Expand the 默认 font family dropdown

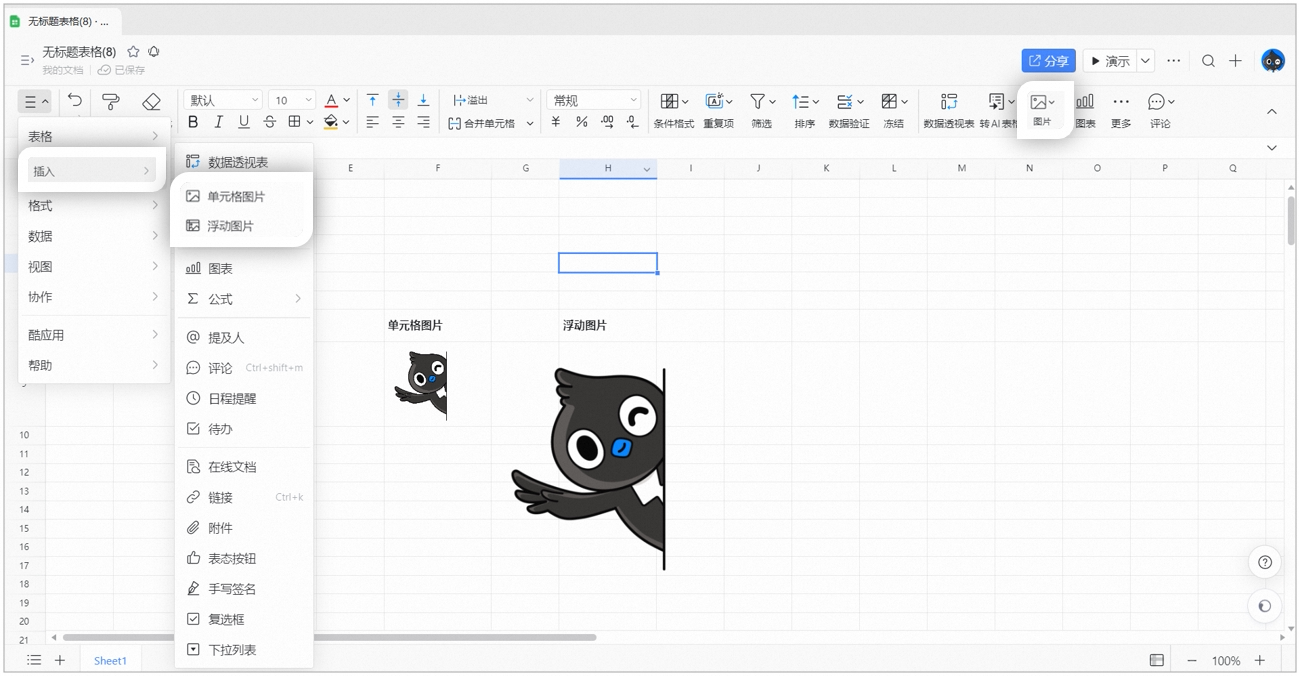[x=222, y=100]
